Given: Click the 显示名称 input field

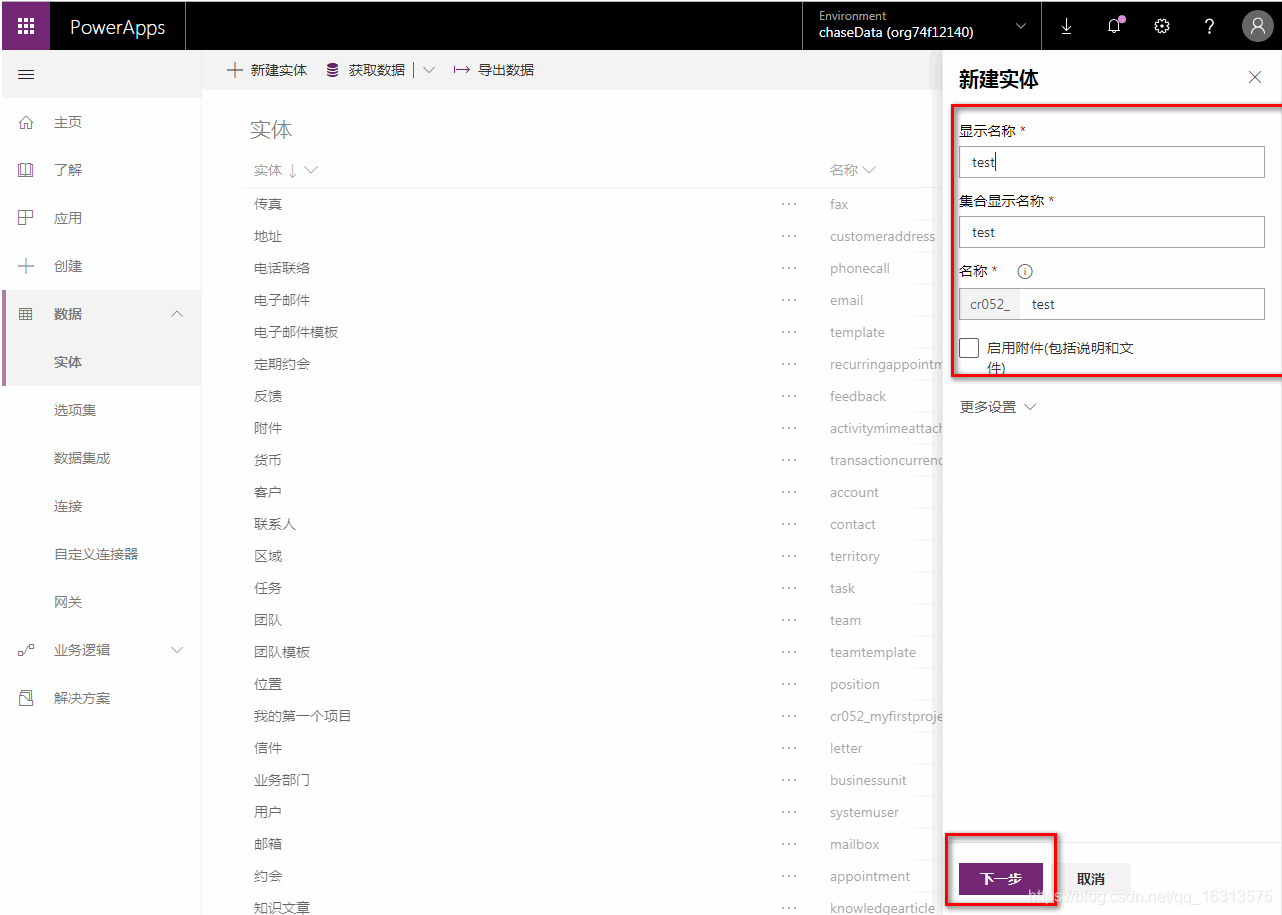Looking at the screenshot, I should (x=1111, y=162).
